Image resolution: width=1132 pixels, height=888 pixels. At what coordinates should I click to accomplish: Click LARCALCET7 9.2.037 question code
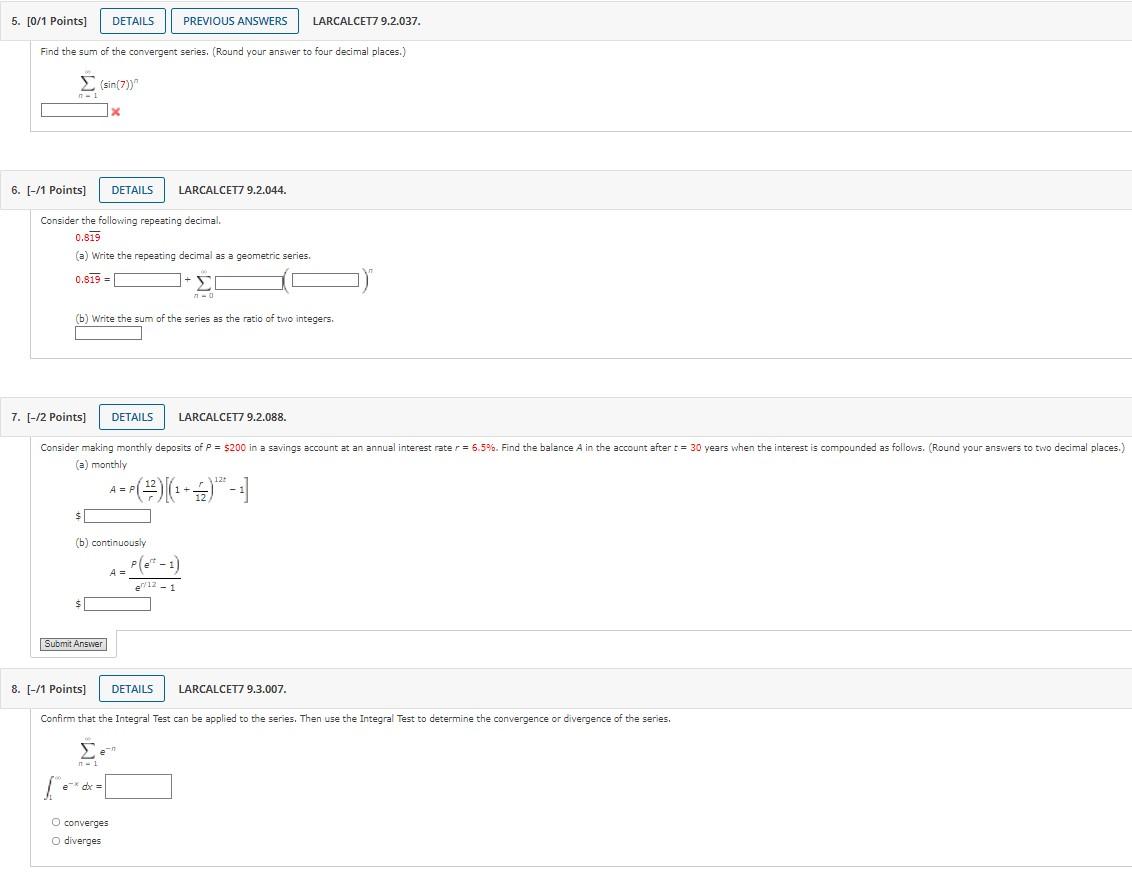point(366,21)
